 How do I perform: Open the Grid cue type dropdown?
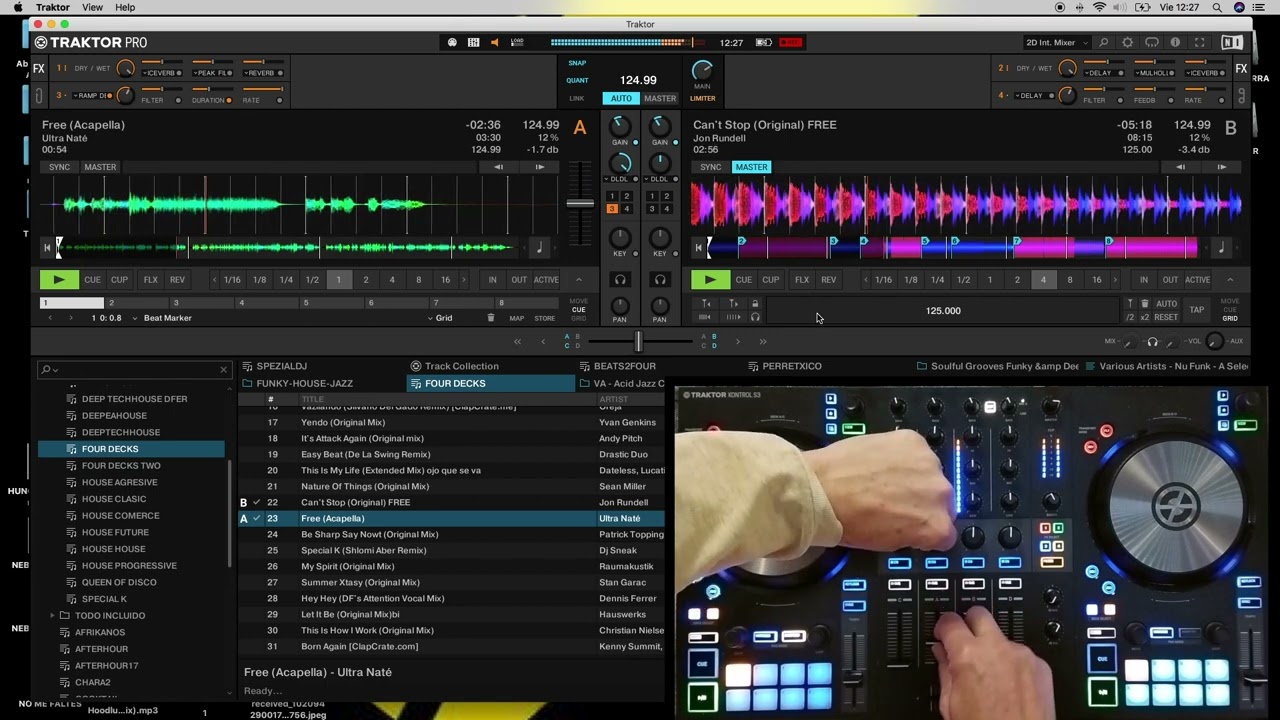[441, 318]
